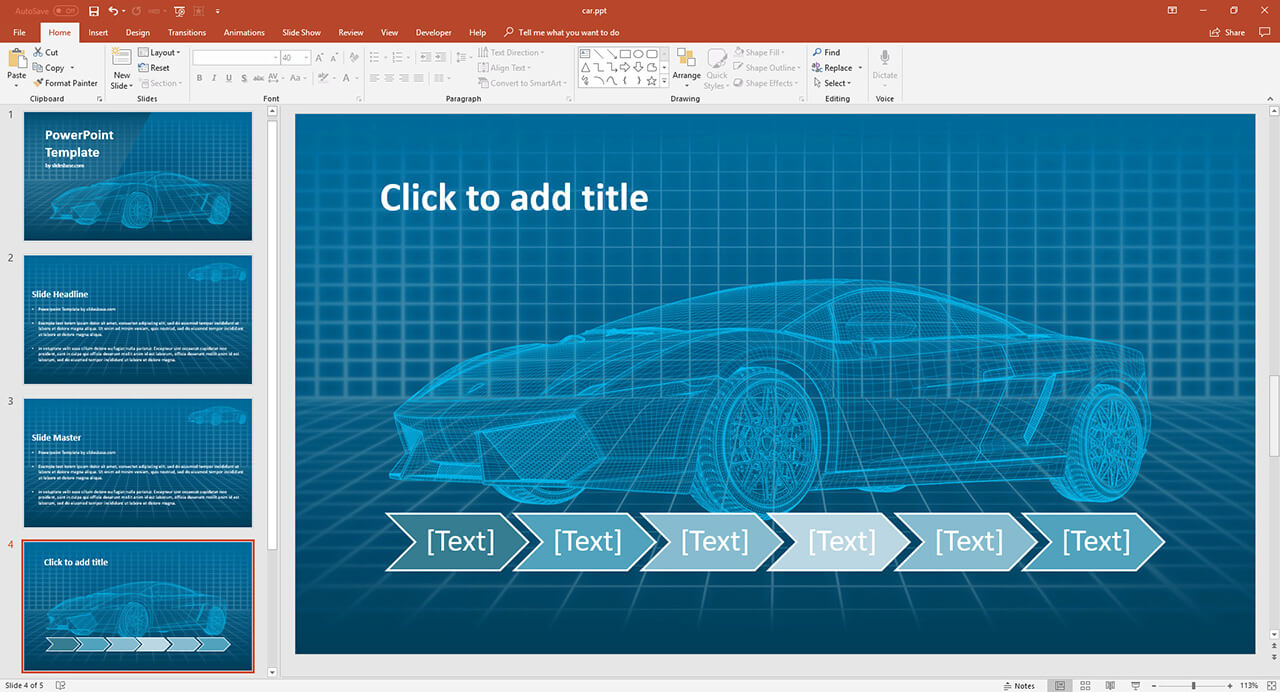Click the Save icon in the title bar
Image resolution: width=1280 pixels, height=692 pixels.
pos(94,11)
